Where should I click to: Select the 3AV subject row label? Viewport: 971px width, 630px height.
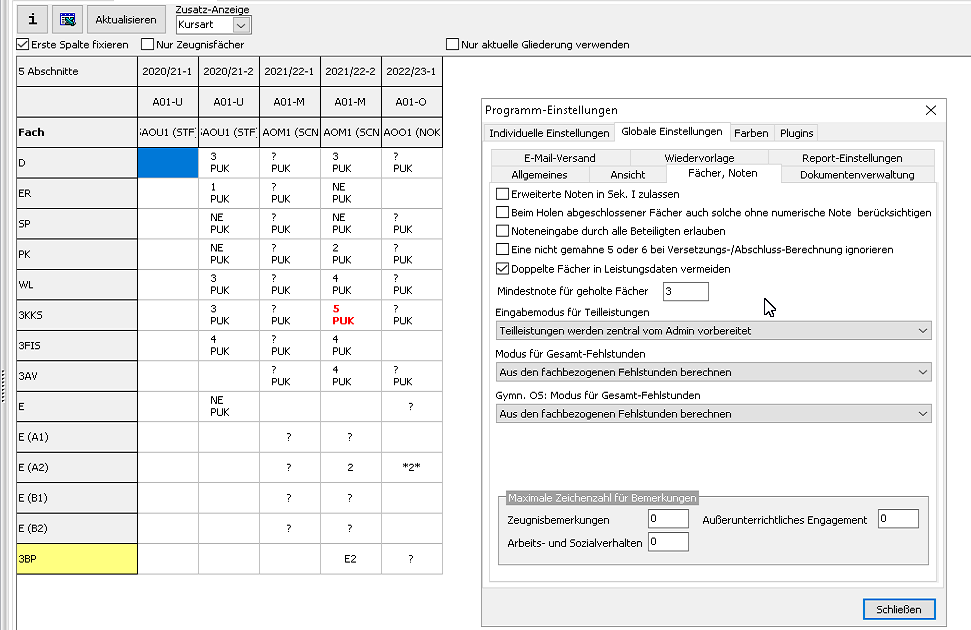[x=77, y=375]
